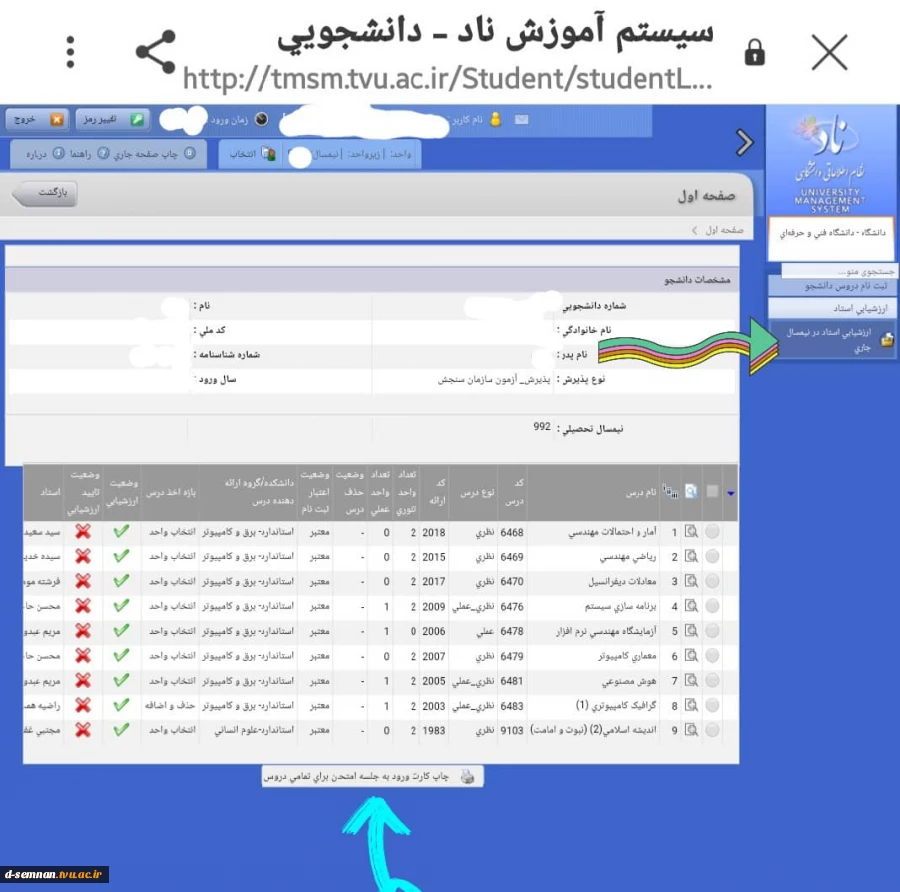
Task: Open the three-dot overflow menu
Action: pos(70,52)
